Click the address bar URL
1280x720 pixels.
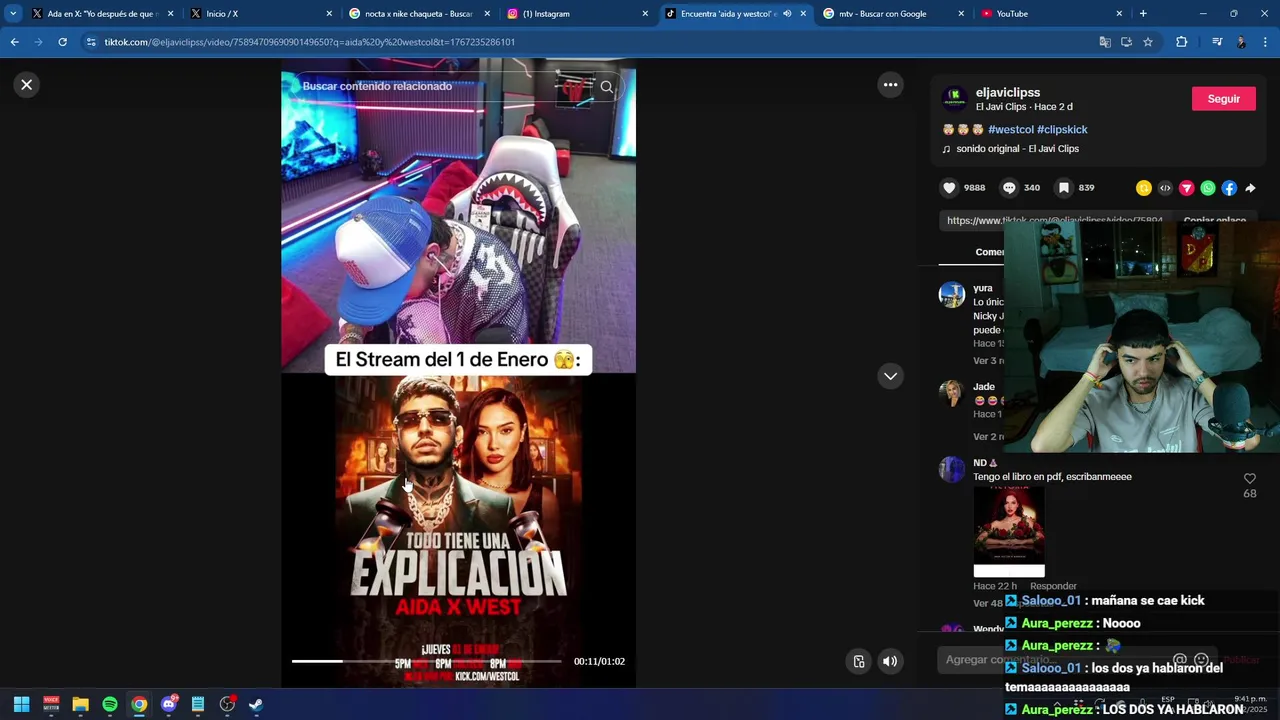310,42
